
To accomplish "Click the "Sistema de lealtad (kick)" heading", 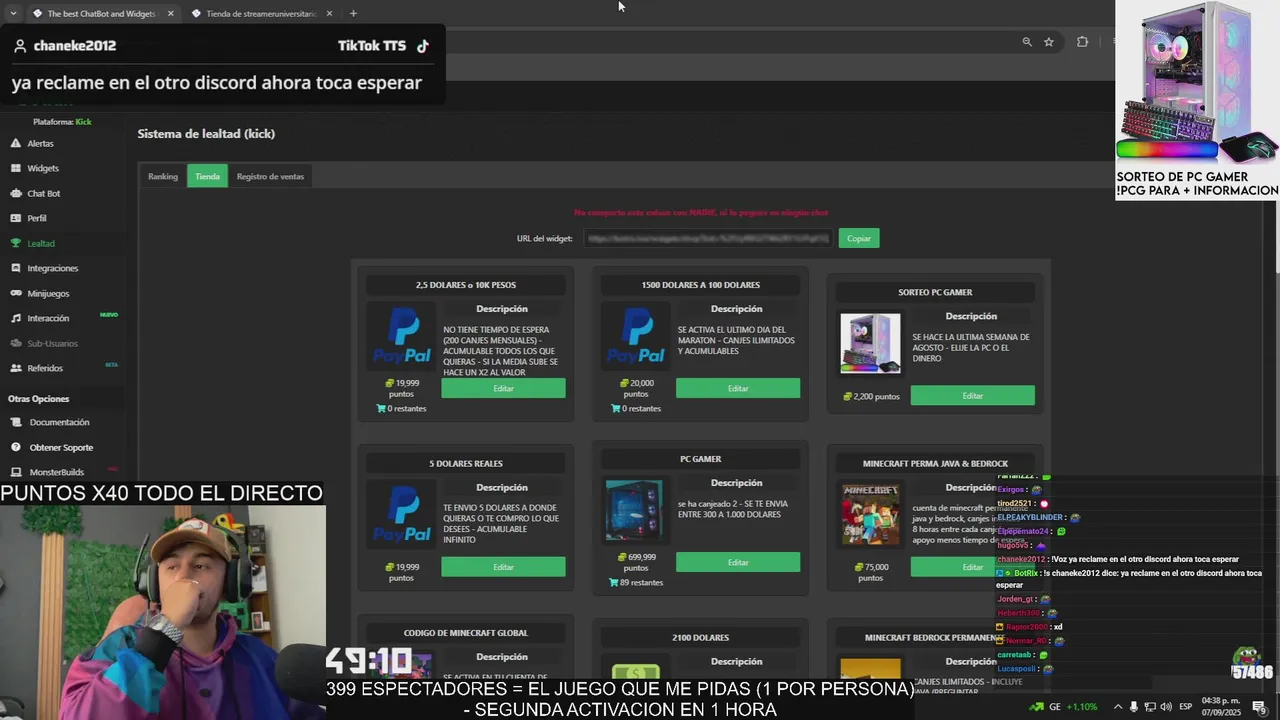I will 206,133.
